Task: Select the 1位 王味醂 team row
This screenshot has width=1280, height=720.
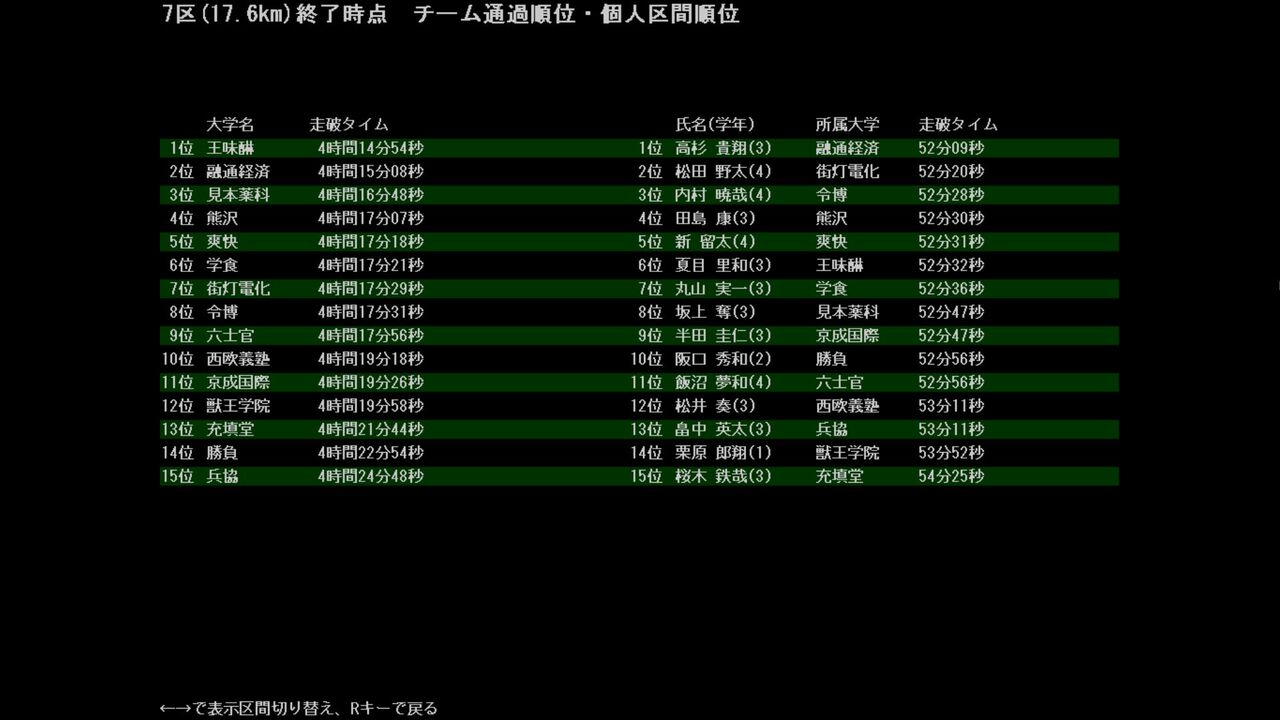Action: point(296,148)
